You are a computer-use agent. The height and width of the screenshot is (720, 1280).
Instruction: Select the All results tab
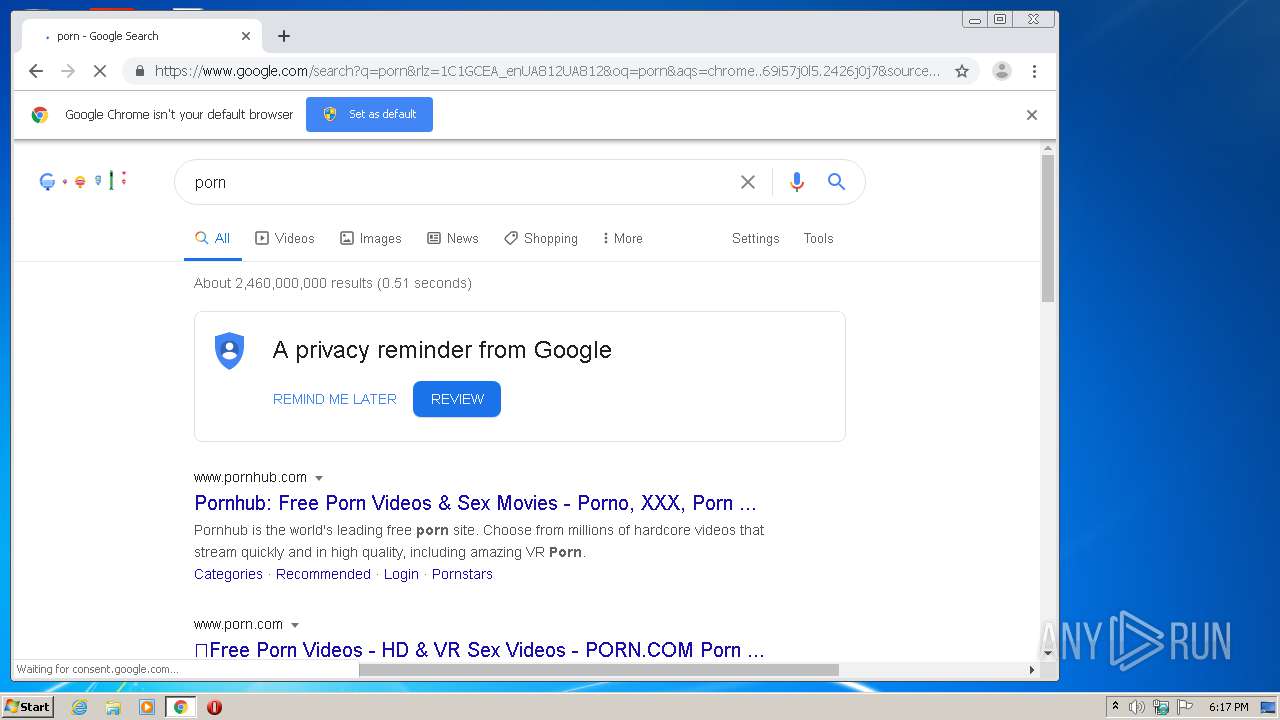[212, 238]
